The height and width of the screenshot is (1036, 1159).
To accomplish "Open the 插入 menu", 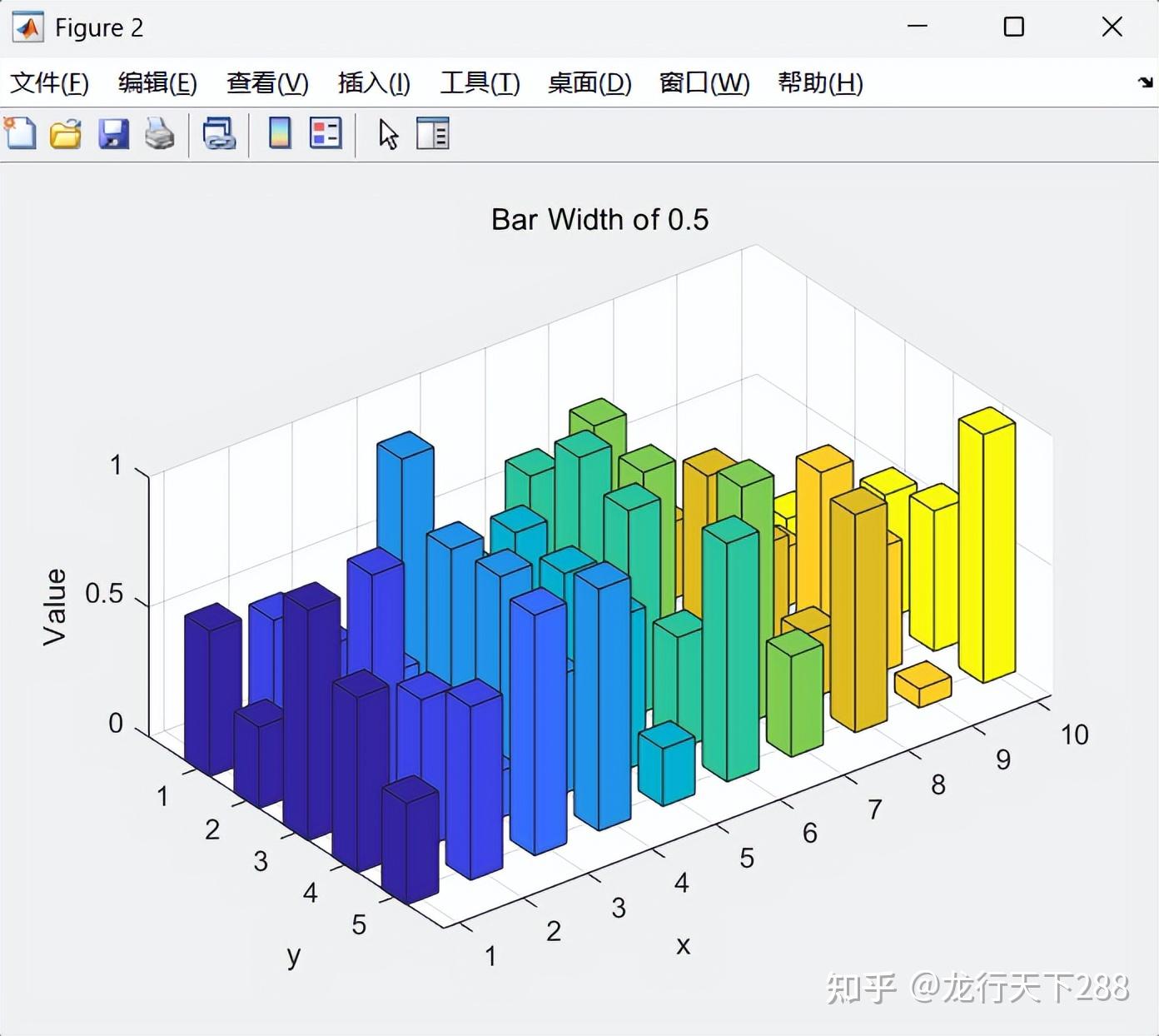I will coord(373,83).
